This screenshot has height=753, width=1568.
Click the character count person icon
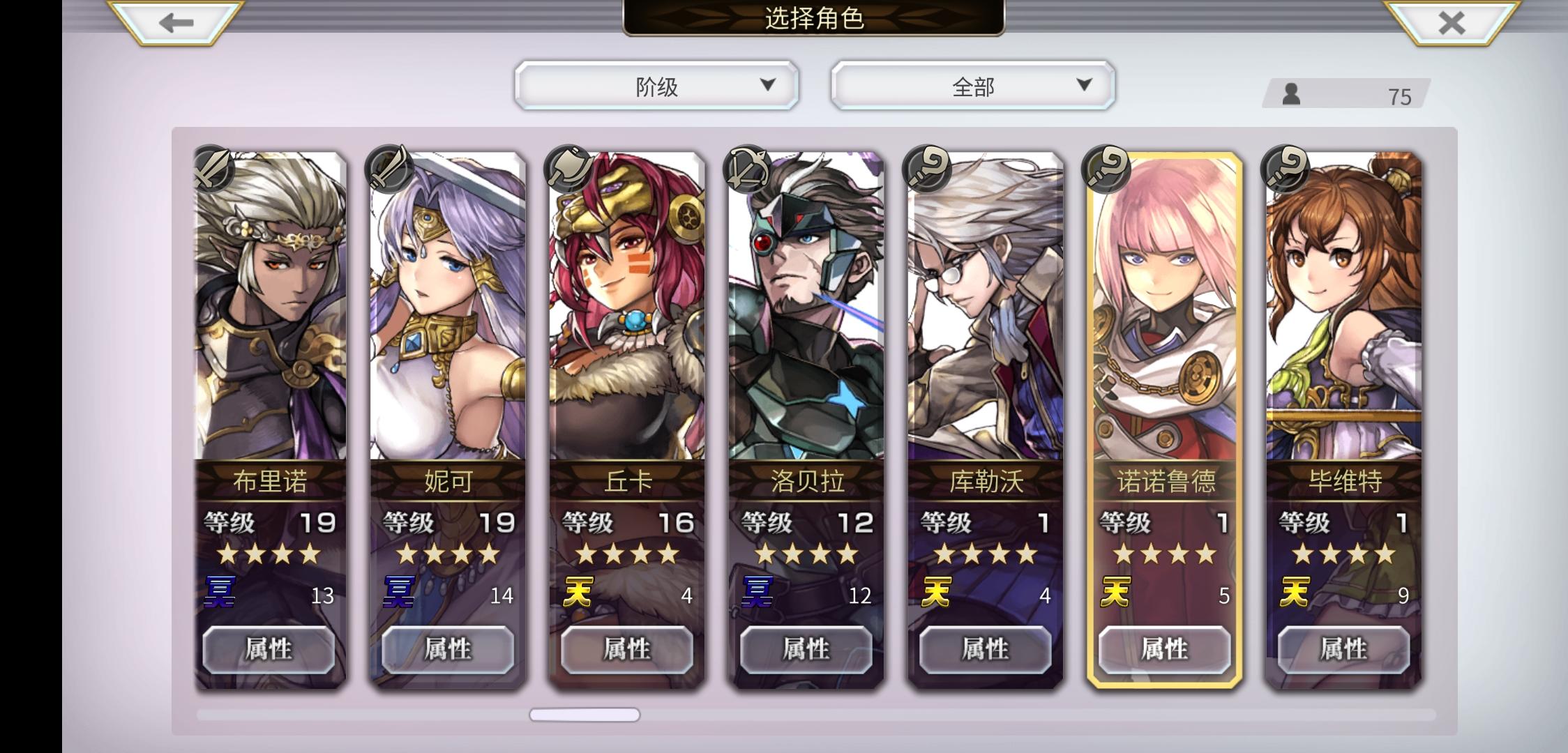(1291, 94)
